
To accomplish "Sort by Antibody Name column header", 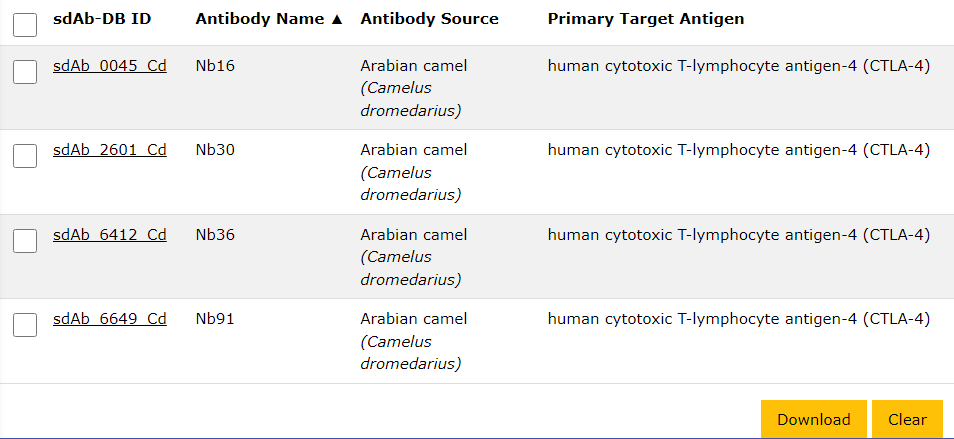I will click(260, 20).
